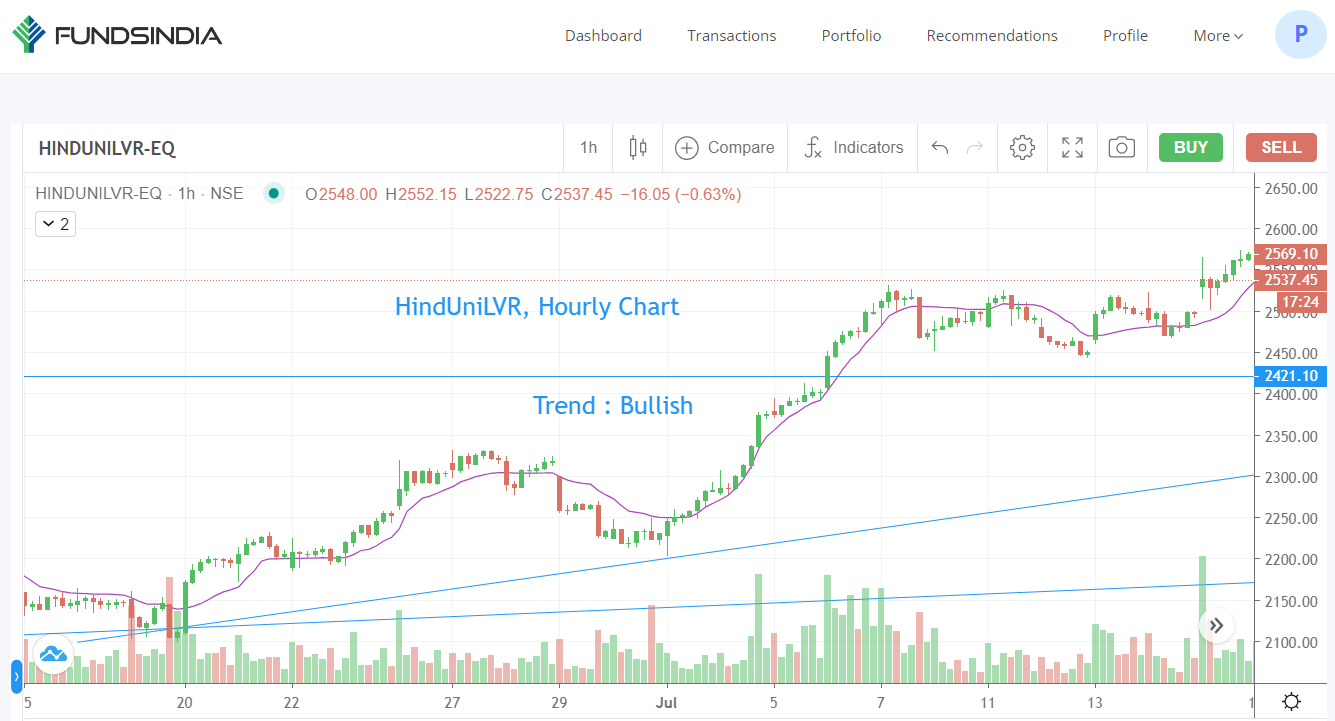Image resolution: width=1335 pixels, height=721 pixels.
Task: Open the Dashboard page
Action: [x=603, y=36]
